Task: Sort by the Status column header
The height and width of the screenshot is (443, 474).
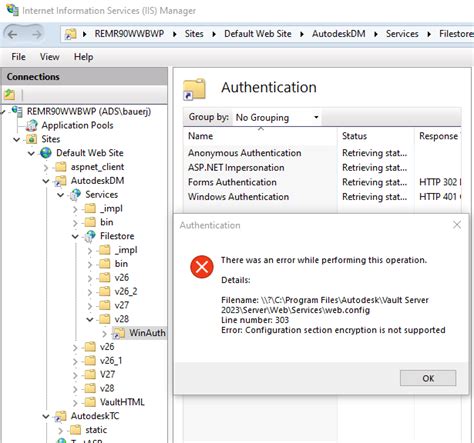Action: click(376, 136)
